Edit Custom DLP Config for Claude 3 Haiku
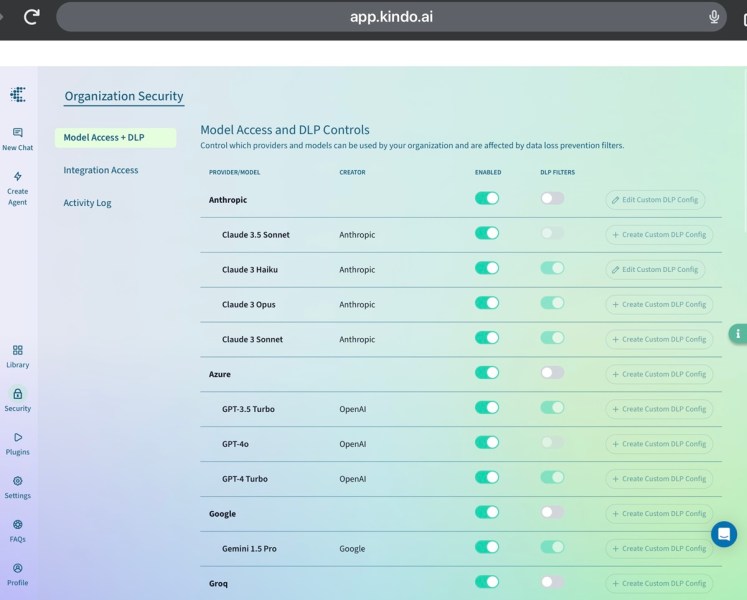 (x=655, y=269)
